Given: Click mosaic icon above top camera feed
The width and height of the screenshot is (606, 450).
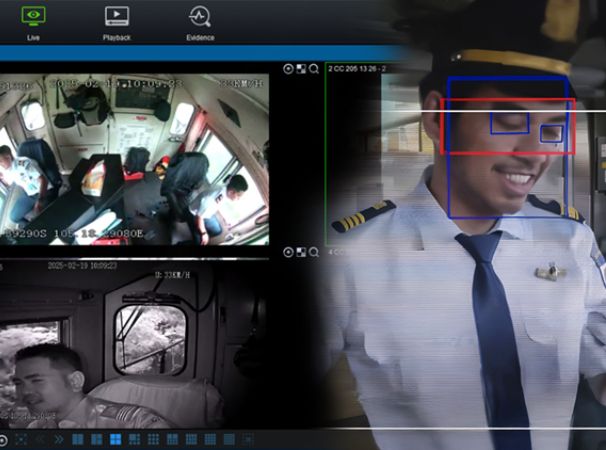Looking at the screenshot, I should [301, 69].
